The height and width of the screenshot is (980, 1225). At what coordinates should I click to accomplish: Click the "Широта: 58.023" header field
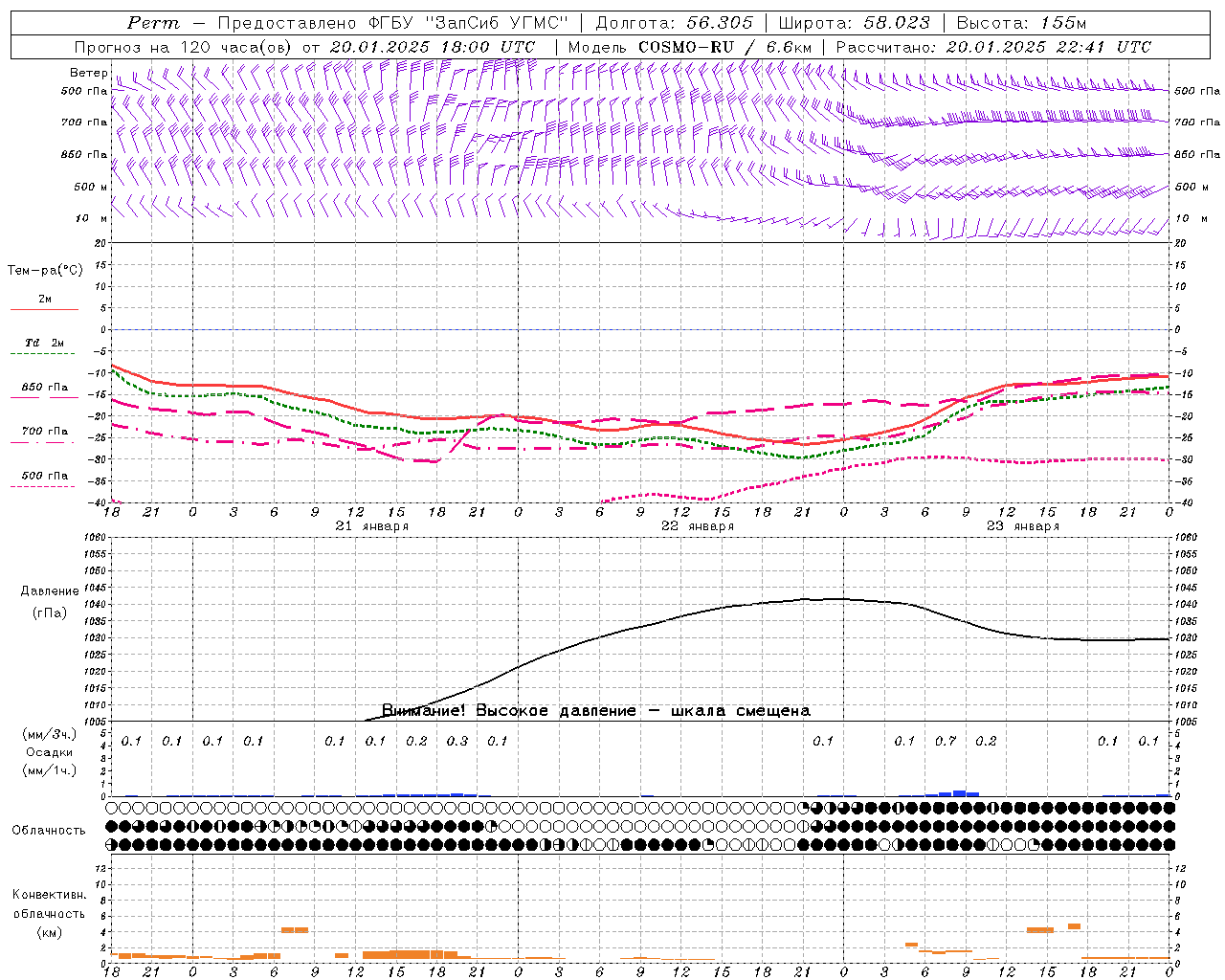tap(855, 23)
